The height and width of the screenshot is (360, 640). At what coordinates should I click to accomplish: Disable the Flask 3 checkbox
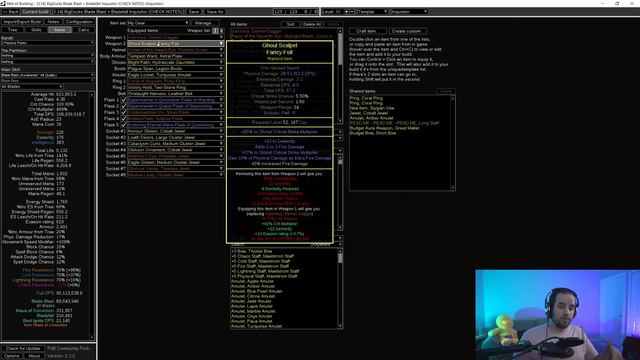[x=123, y=112]
